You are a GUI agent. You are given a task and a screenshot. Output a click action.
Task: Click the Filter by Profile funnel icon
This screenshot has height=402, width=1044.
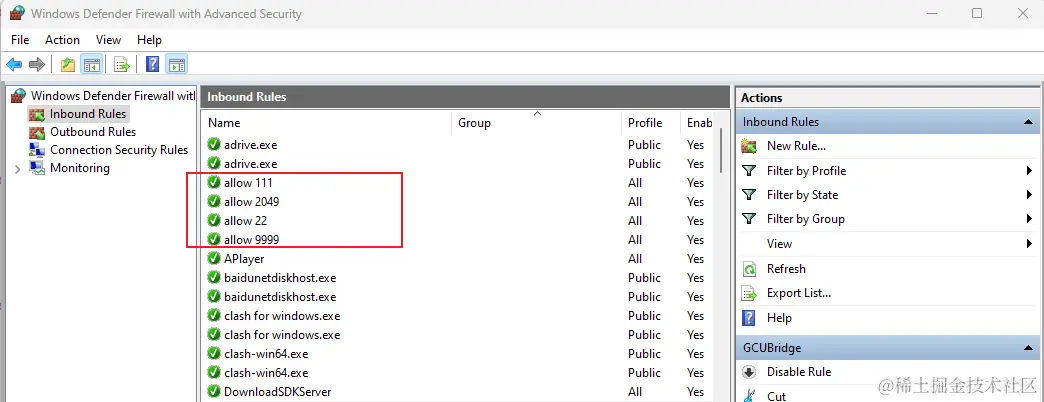pos(749,171)
